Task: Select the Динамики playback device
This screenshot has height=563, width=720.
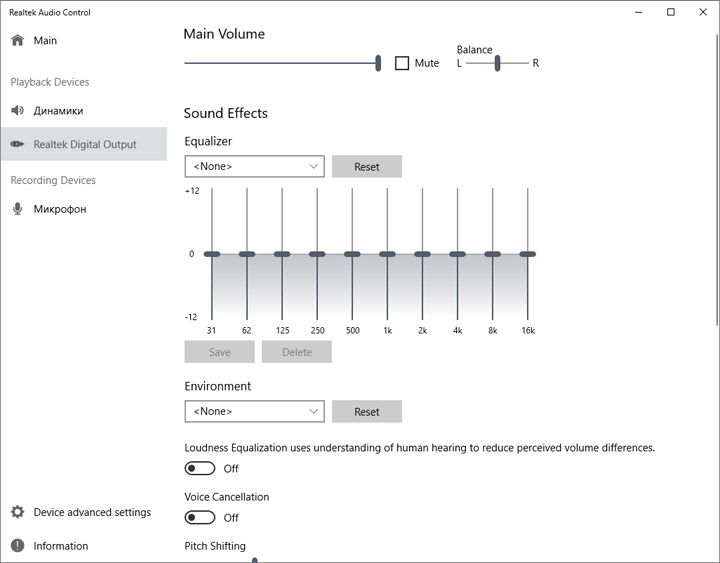Action: (58, 111)
